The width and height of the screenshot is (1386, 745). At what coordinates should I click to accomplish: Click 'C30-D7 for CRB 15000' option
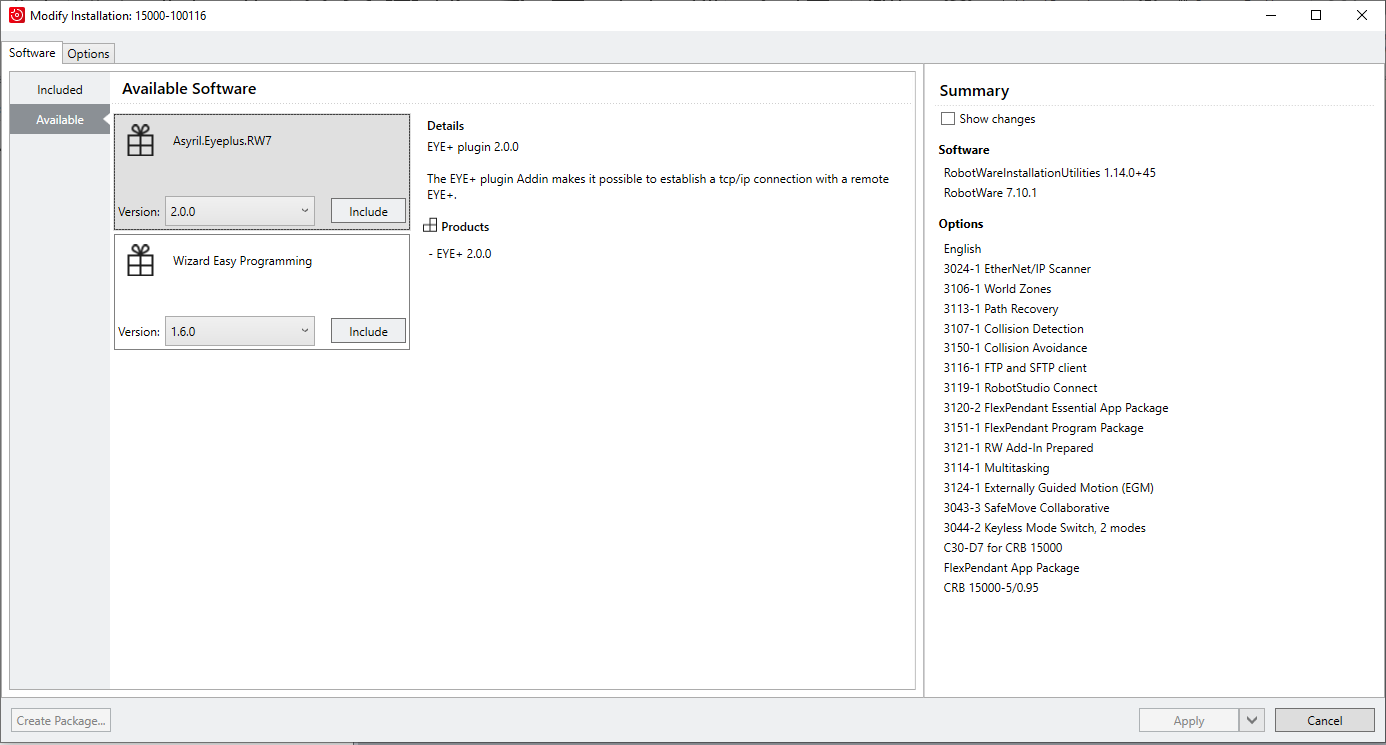coord(1003,548)
